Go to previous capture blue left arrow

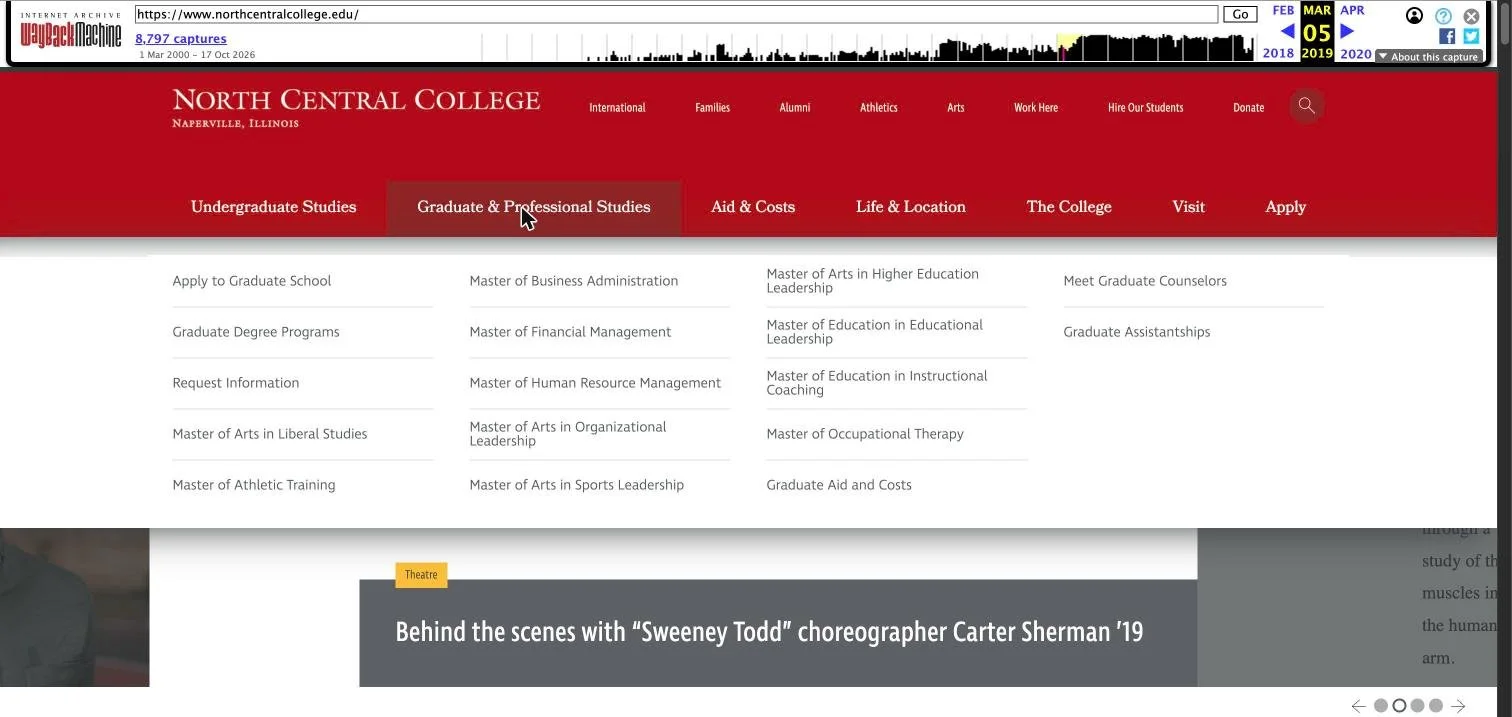[x=1287, y=31]
